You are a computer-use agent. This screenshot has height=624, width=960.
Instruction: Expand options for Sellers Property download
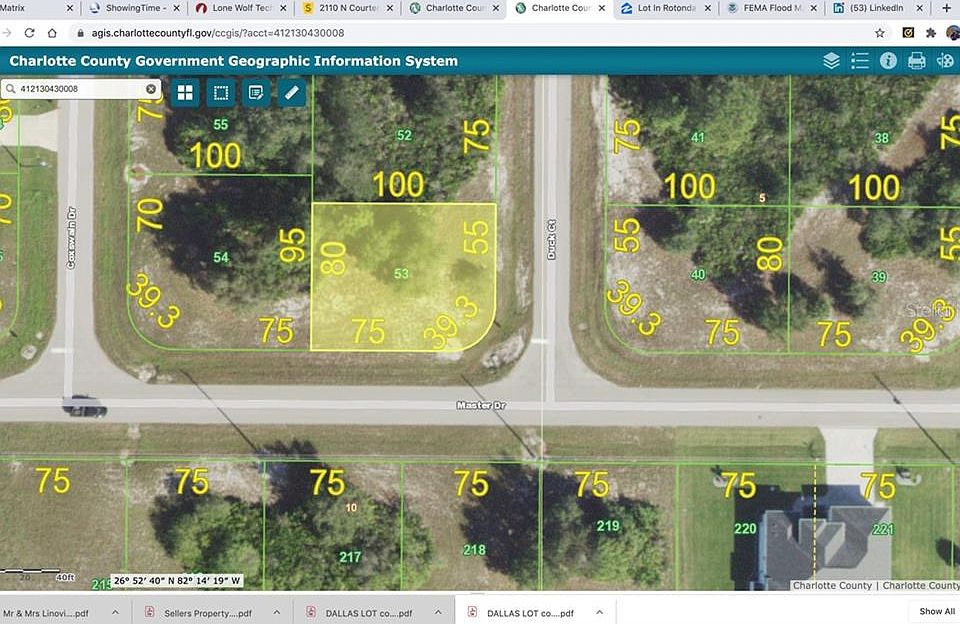tap(277, 612)
